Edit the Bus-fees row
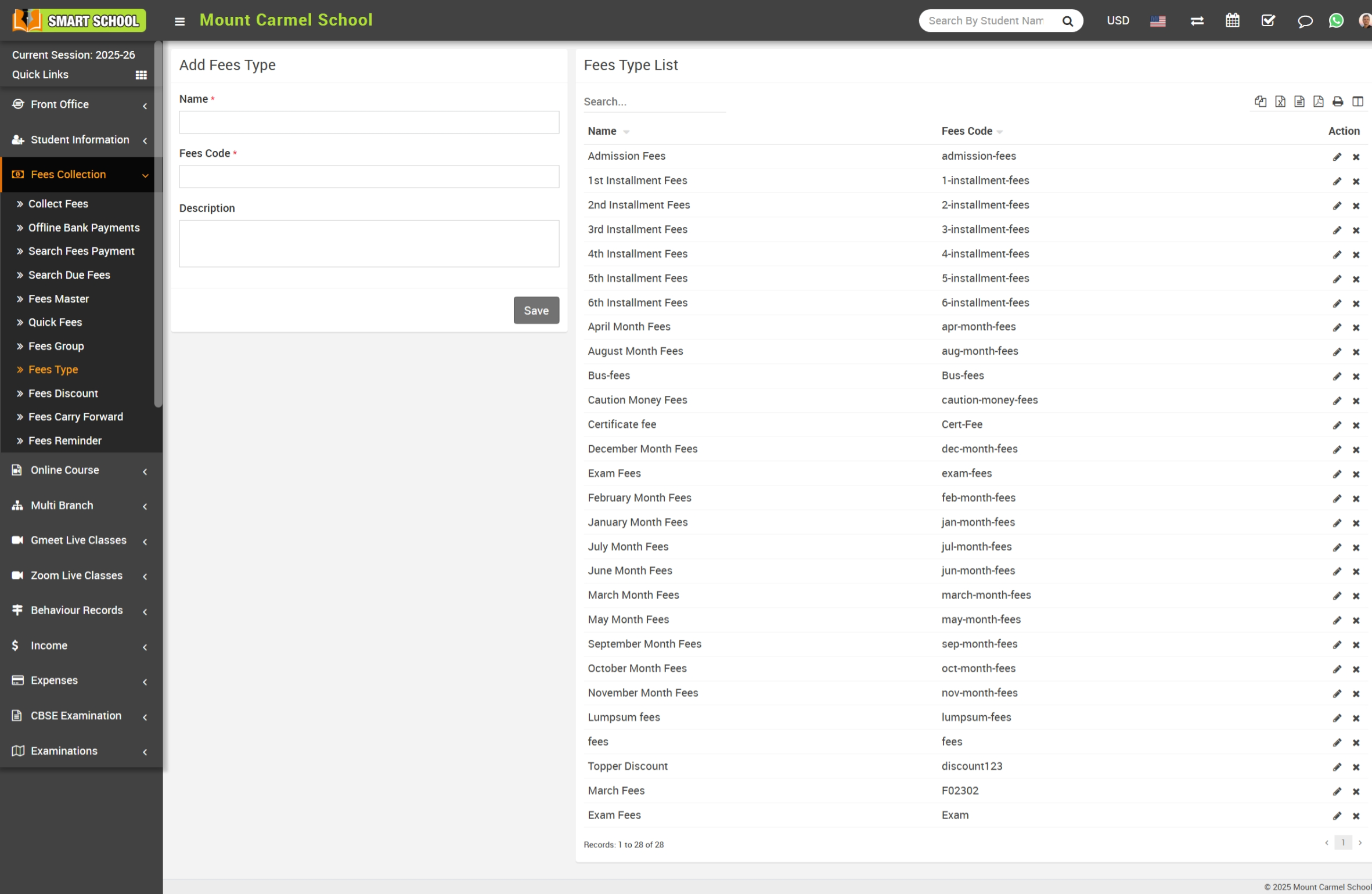1372x894 pixels. (x=1337, y=376)
